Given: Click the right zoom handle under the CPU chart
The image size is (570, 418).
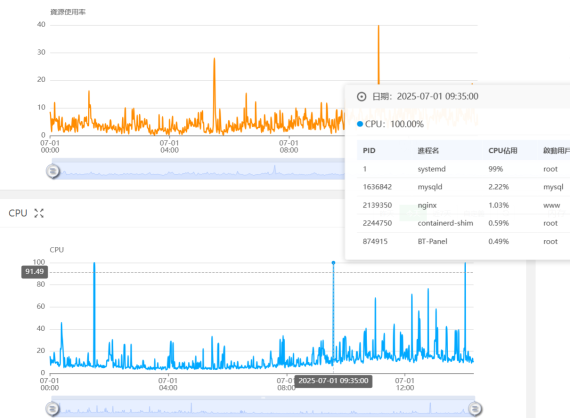Looking at the screenshot, I should [x=475, y=409].
